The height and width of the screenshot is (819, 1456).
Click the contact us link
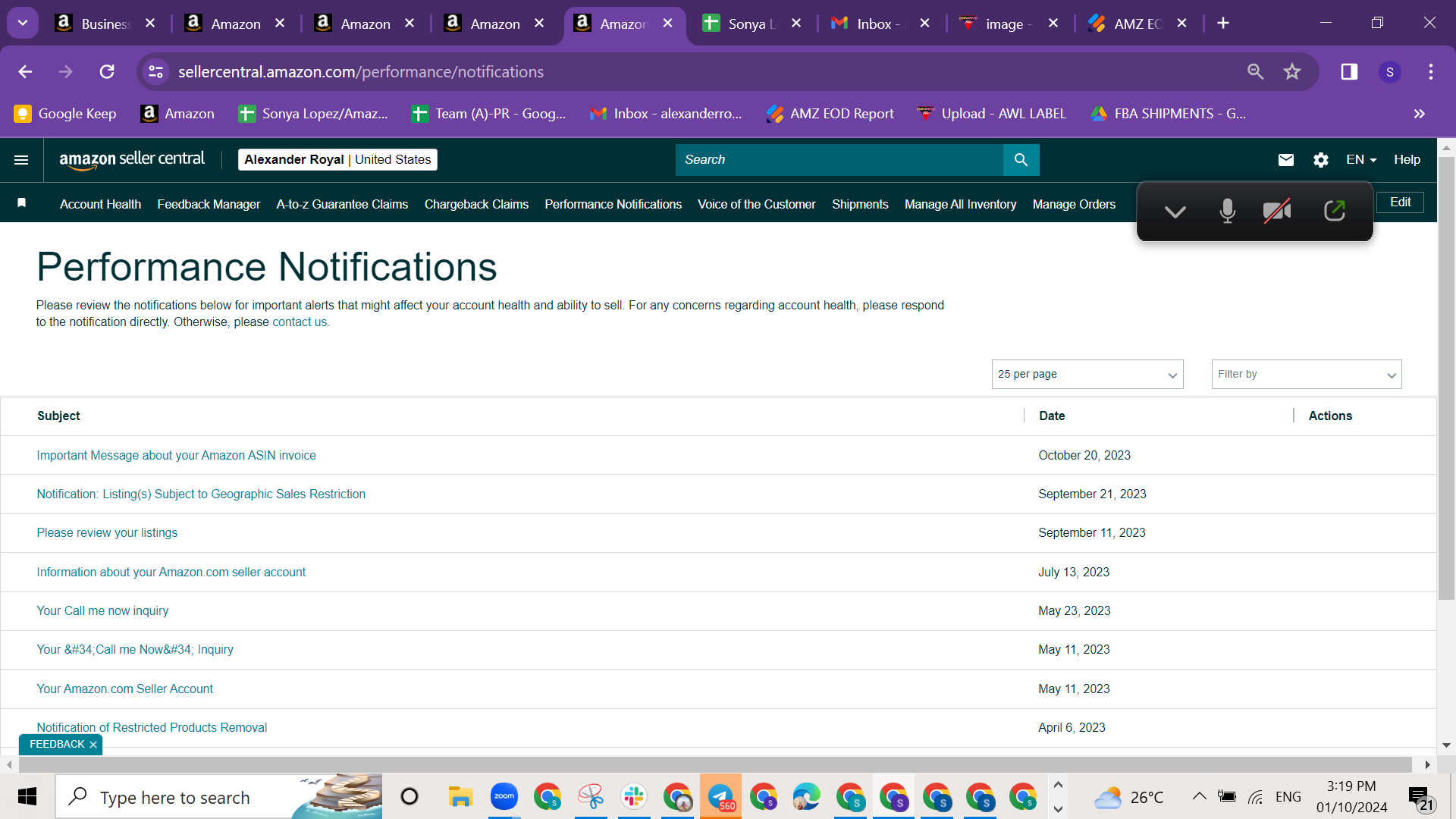pyautogui.click(x=301, y=322)
